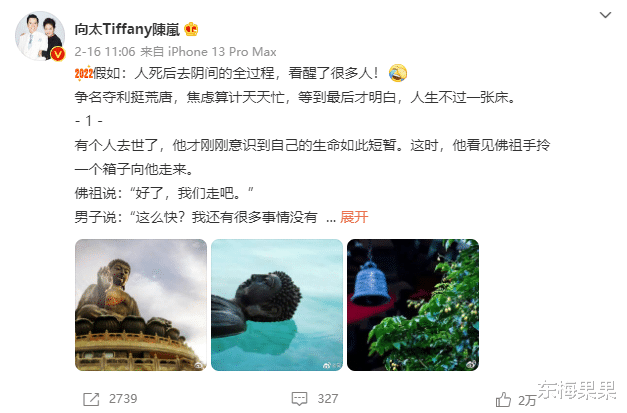Screen dimensions: 627x413
Task: Click the repost count 2739
Action: (123, 399)
